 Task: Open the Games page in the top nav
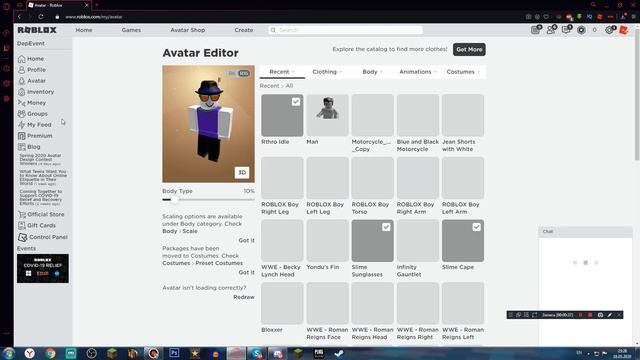pyautogui.click(x=131, y=30)
